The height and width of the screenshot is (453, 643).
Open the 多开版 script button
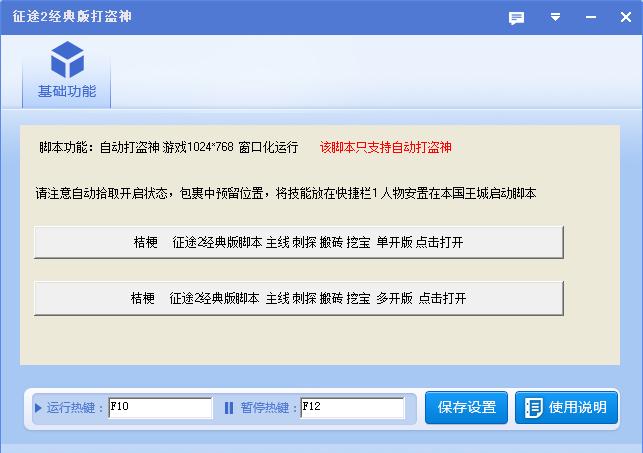[x=299, y=298]
